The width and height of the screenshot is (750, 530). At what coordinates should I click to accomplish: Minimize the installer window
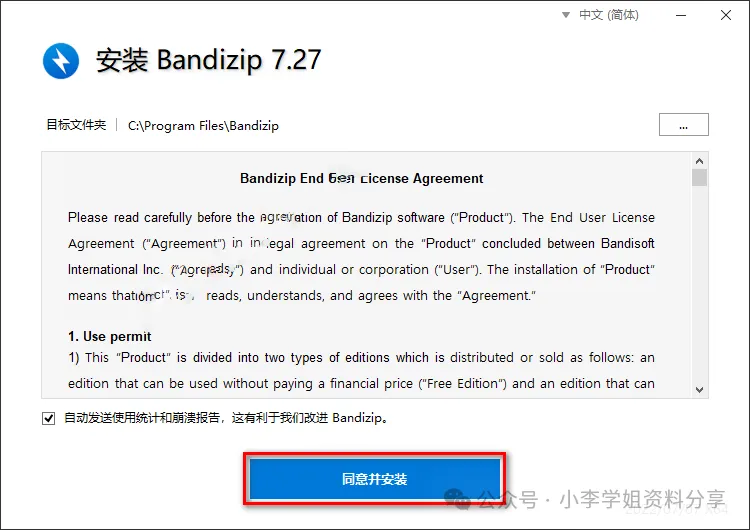coord(681,15)
